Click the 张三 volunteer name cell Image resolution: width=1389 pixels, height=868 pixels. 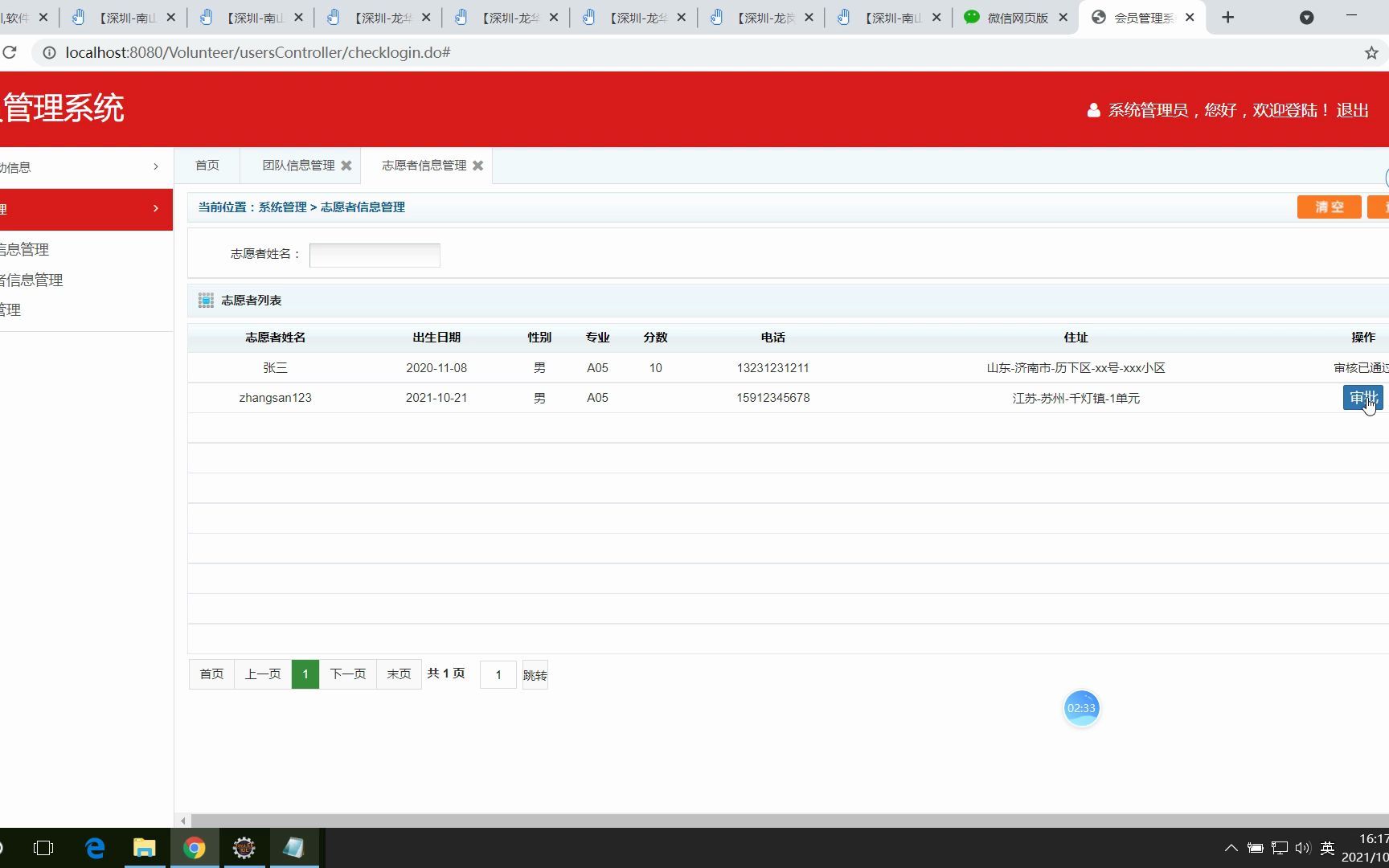tap(275, 368)
